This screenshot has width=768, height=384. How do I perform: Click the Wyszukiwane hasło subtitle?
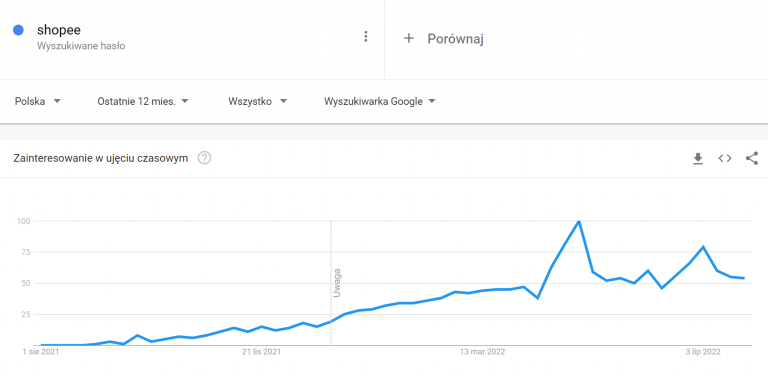pos(81,46)
